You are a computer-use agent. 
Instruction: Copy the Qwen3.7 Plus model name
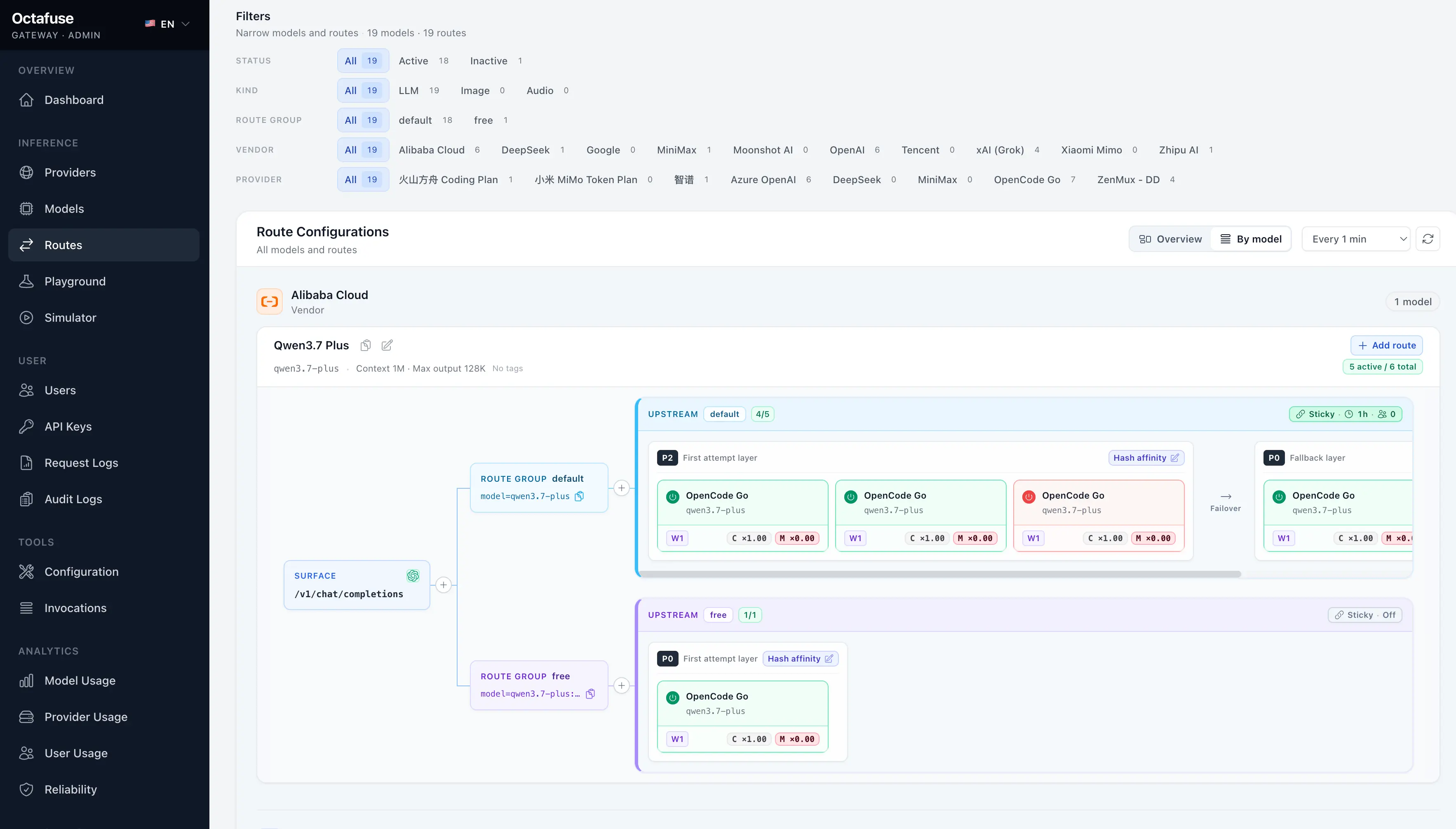pos(366,345)
